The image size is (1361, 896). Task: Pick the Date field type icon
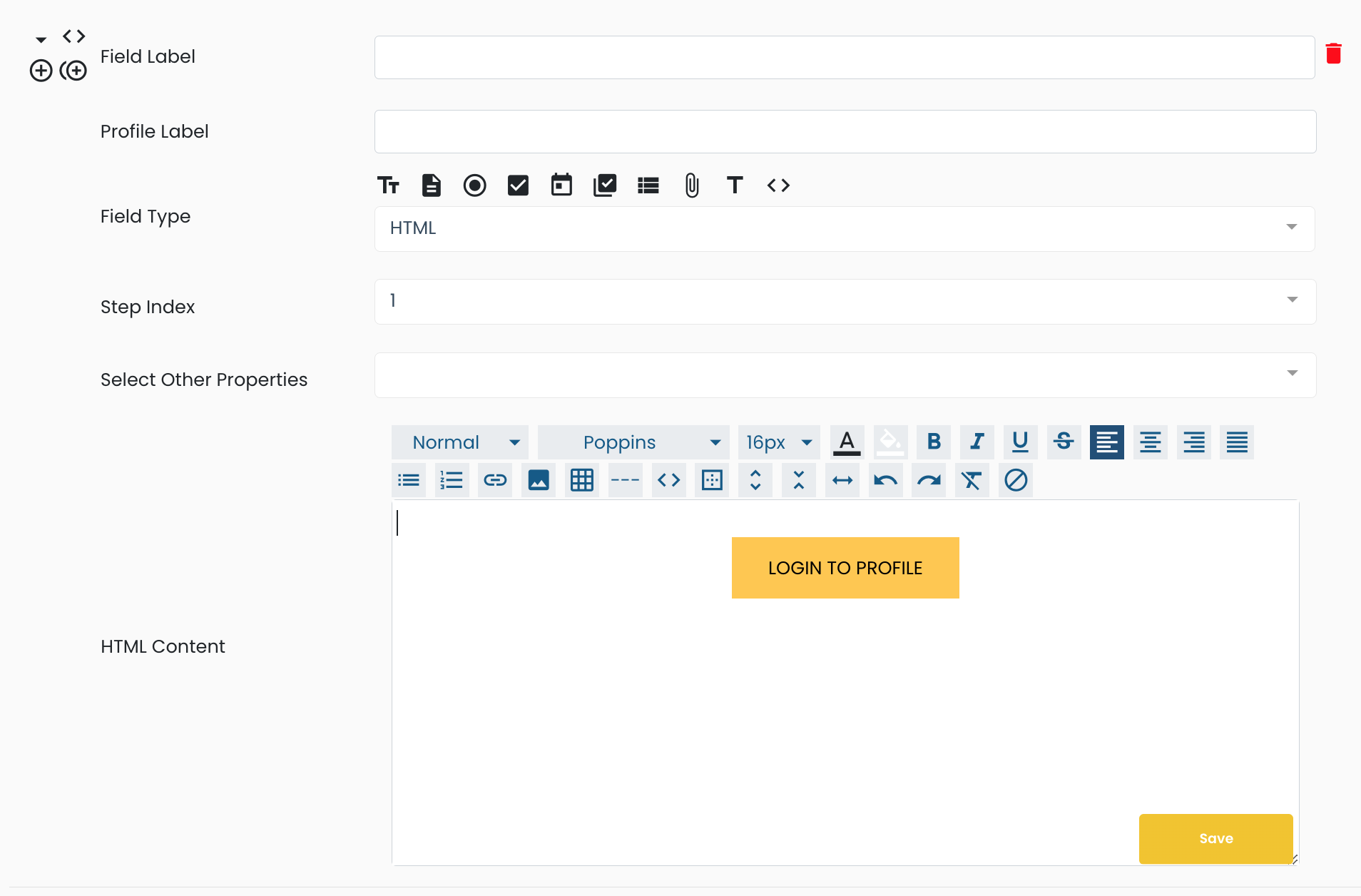coord(561,185)
